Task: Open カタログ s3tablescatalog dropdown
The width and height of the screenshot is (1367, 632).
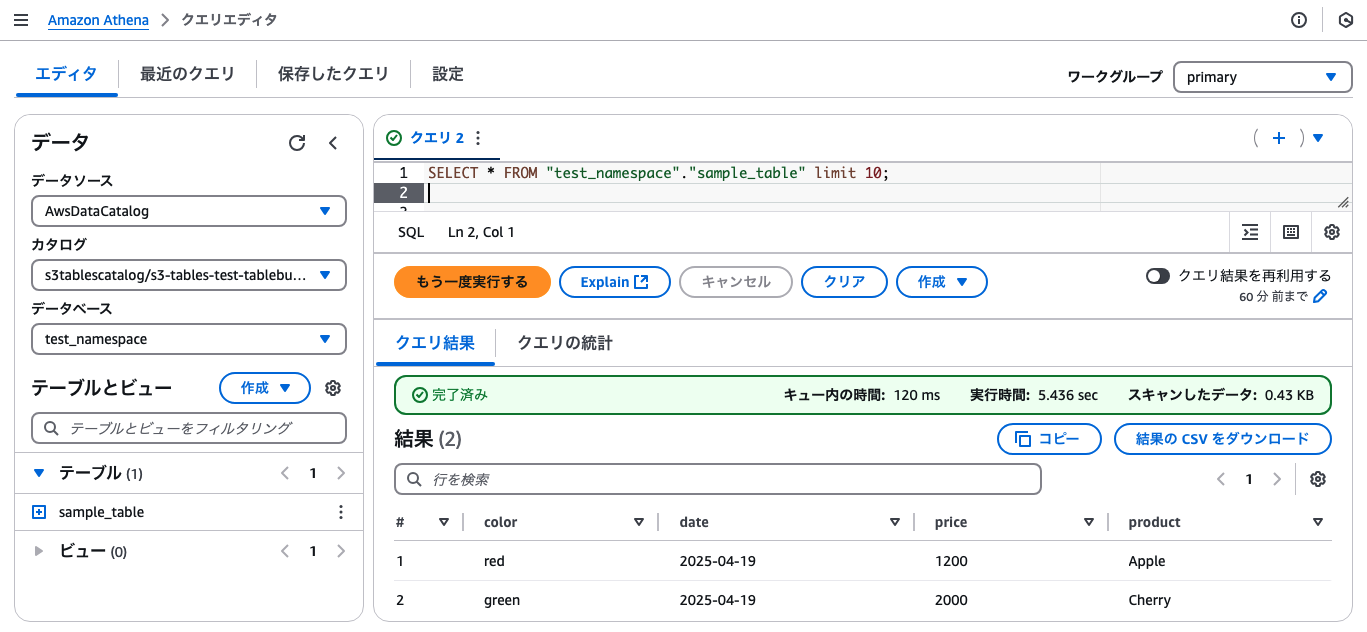Action: [189, 275]
